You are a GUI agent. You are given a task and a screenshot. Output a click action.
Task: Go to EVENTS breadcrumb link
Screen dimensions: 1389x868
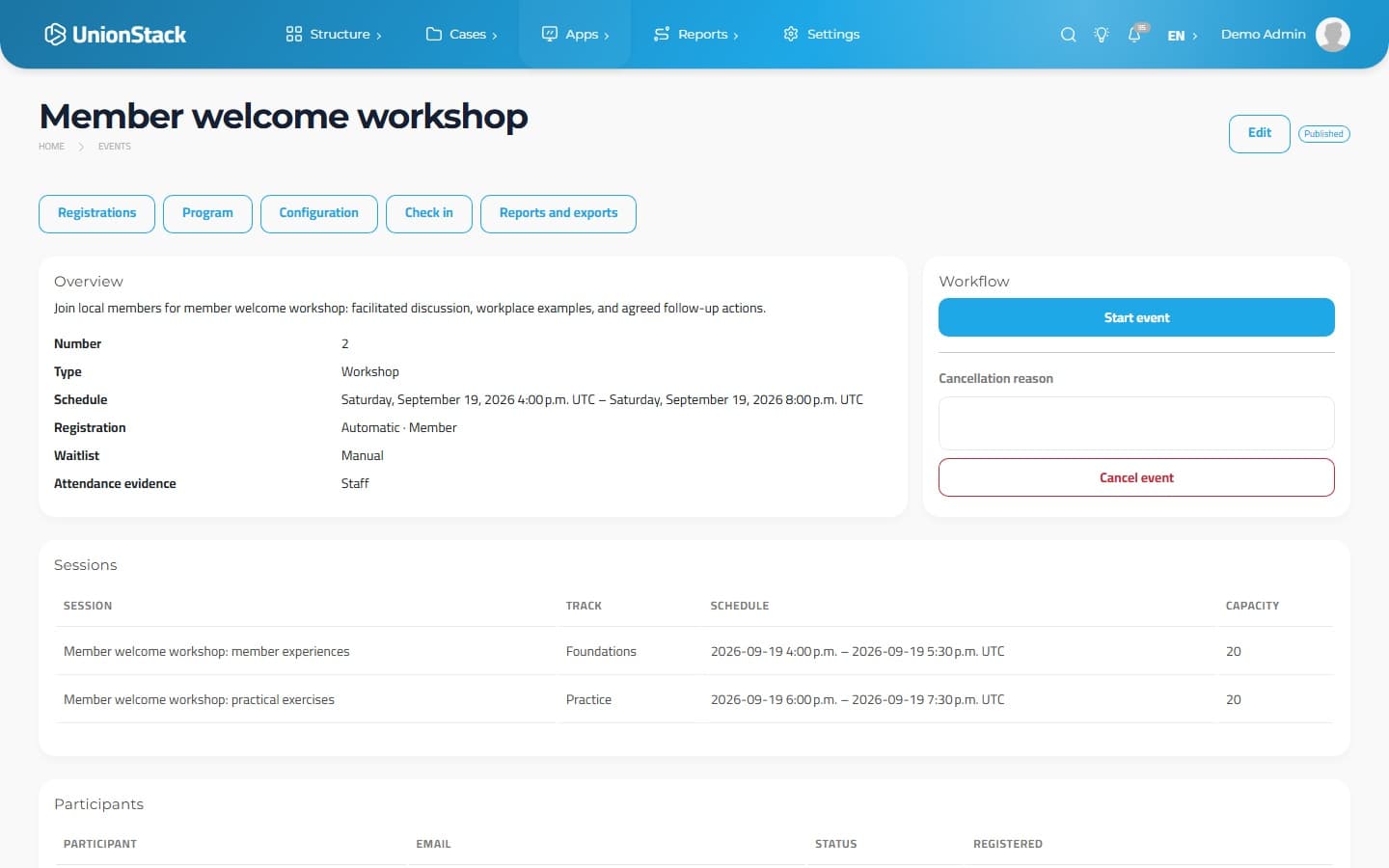coord(114,147)
